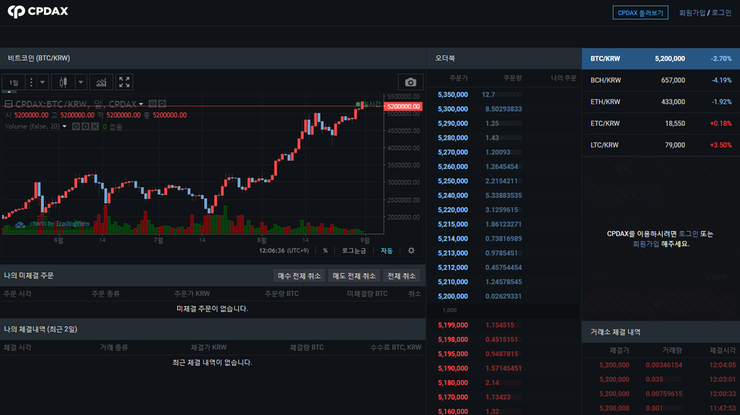Click the 5,215,000 ask price
The width and height of the screenshot is (740, 415).
[x=453, y=224]
